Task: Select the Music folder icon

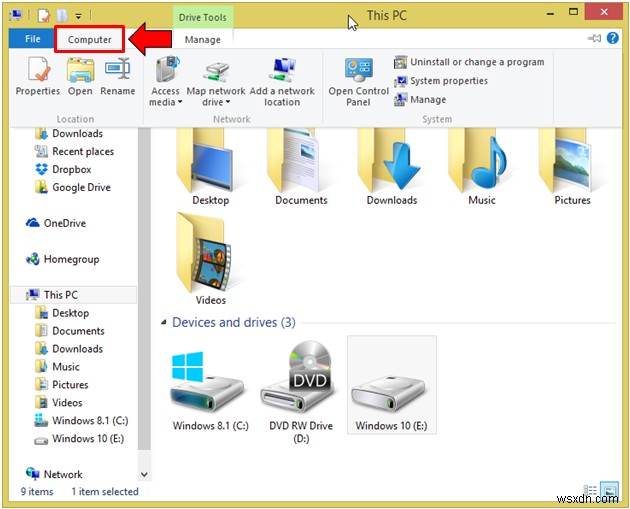Action: click(x=482, y=167)
